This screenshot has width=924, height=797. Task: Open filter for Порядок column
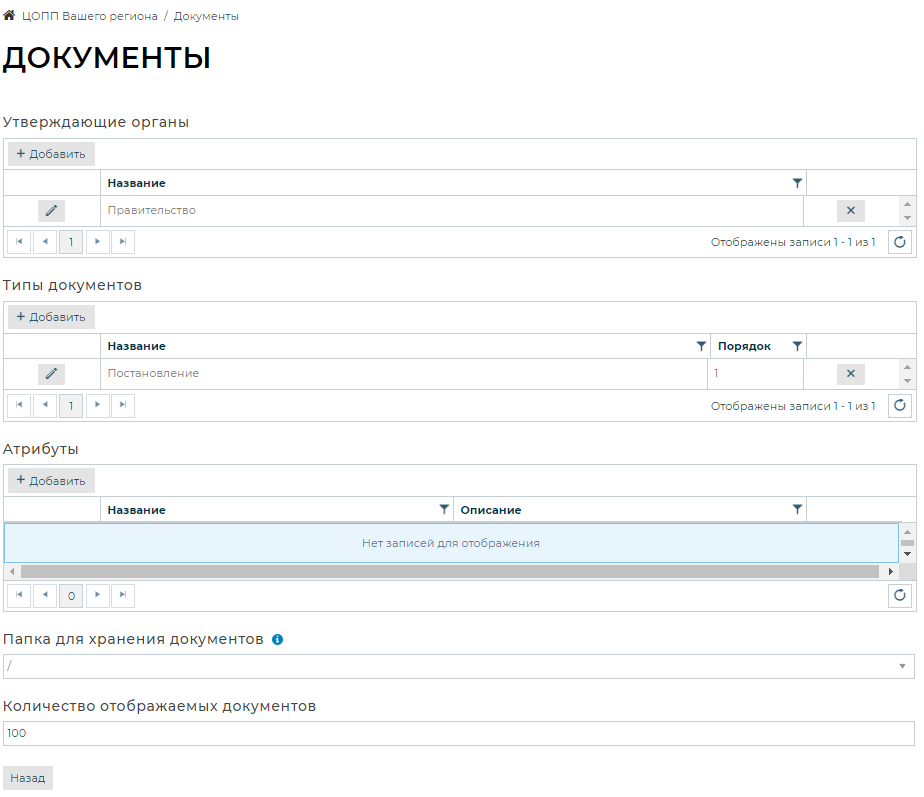point(797,346)
